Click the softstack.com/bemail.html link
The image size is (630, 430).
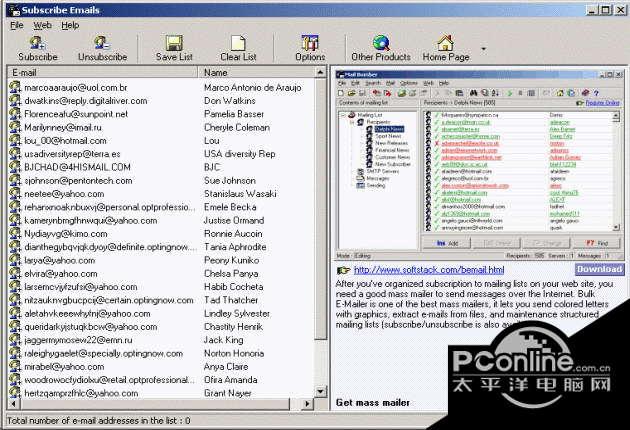(429, 270)
